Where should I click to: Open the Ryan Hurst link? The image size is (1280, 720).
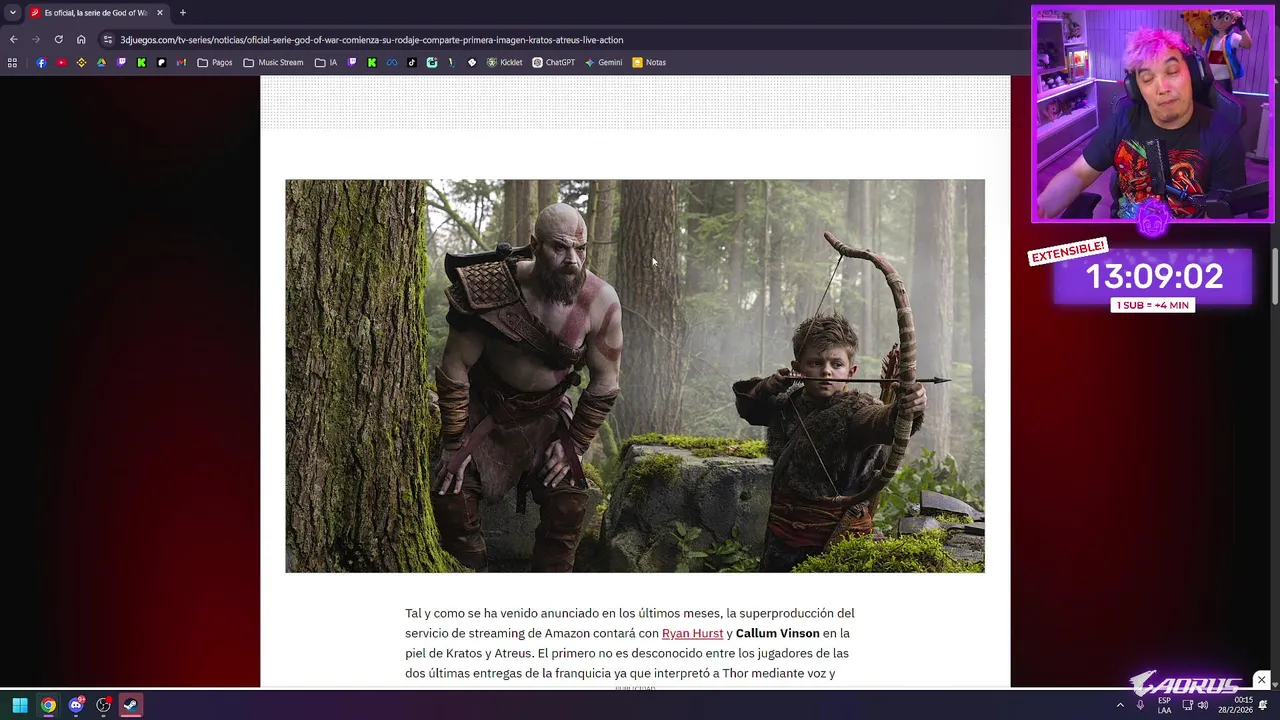(x=692, y=633)
